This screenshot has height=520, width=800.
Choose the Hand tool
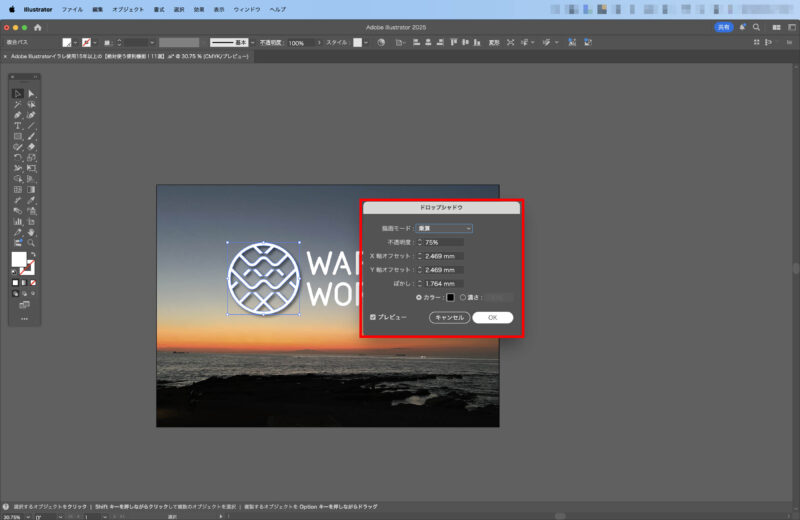pyautogui.click(x=31, y=232)
